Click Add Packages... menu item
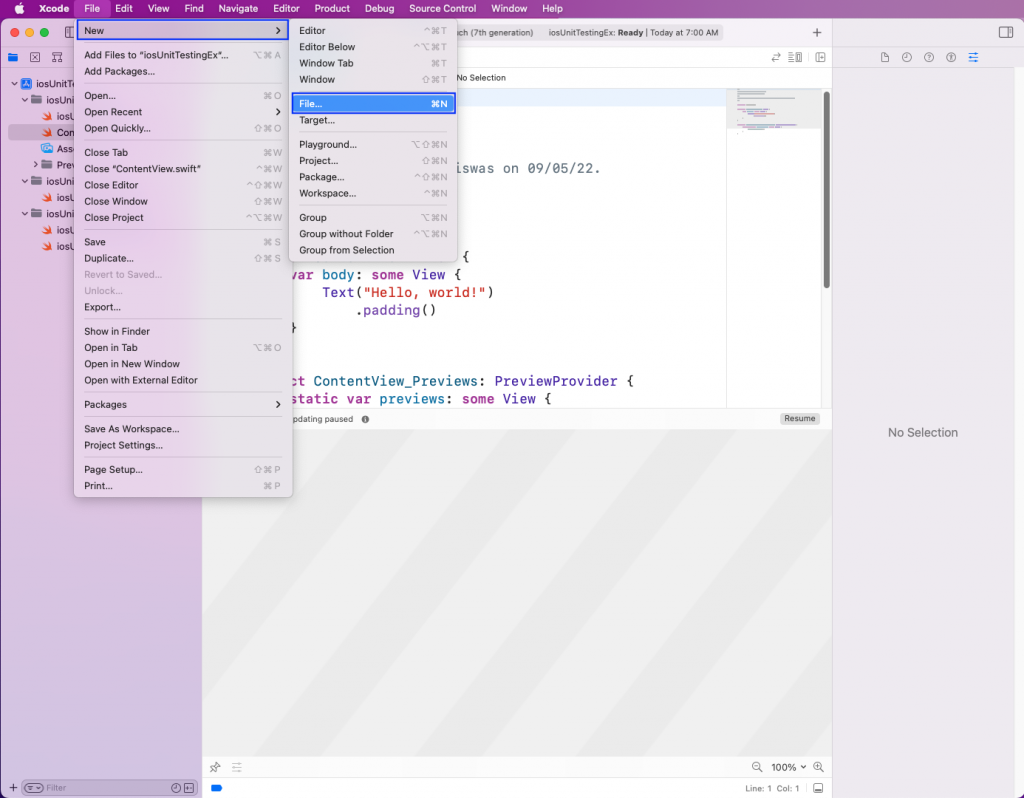The width and height of the screenshot is (1024, 798). coord(182,71)
